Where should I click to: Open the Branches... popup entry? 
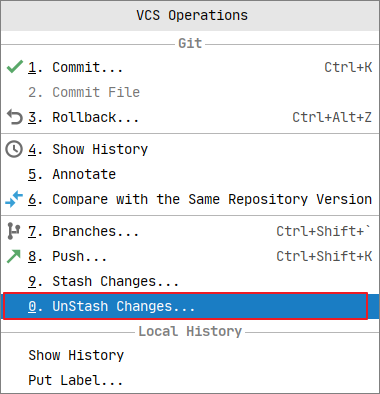(190, 231)
